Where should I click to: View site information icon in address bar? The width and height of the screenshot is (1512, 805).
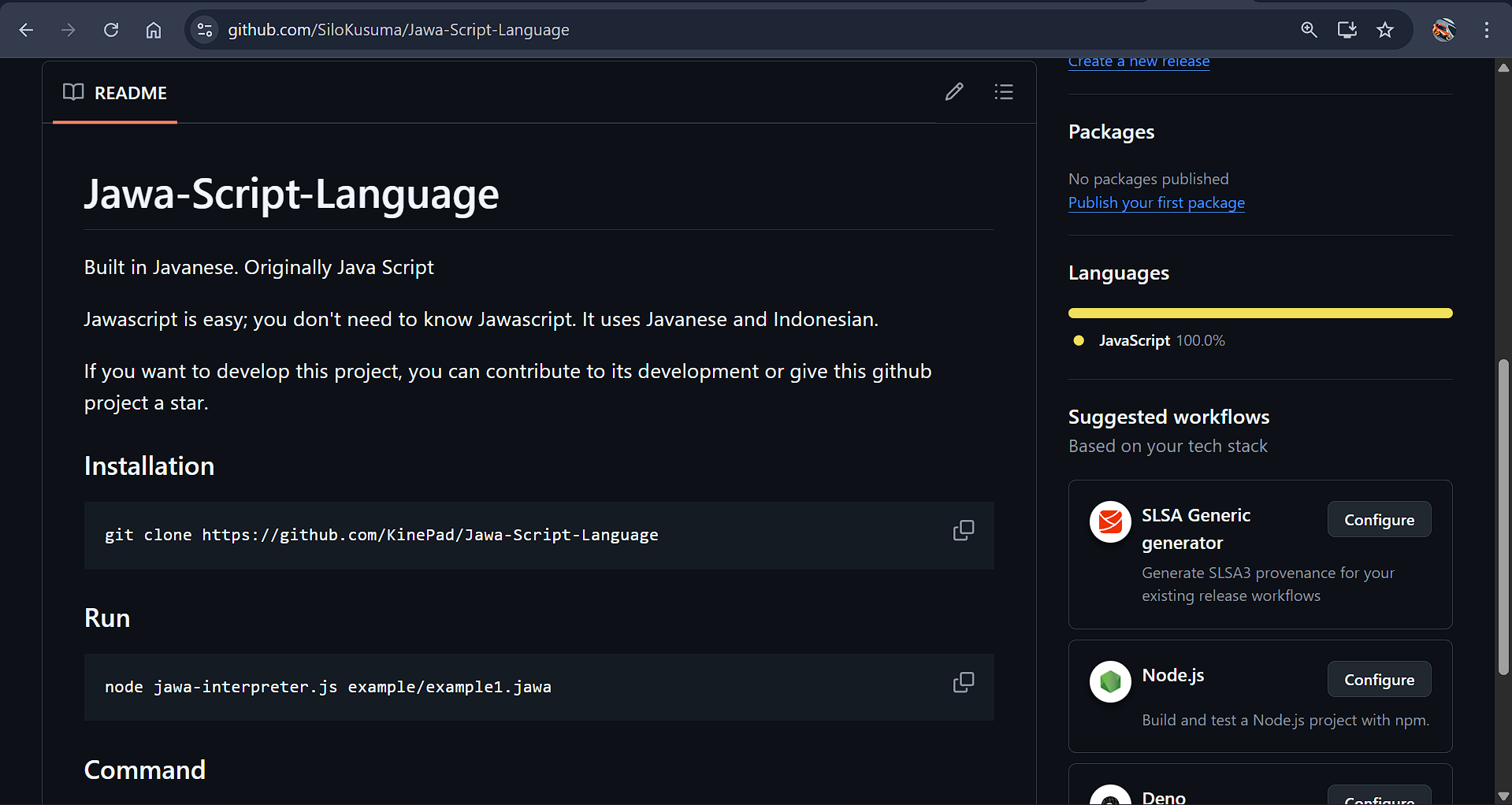(x=205, y=30)
